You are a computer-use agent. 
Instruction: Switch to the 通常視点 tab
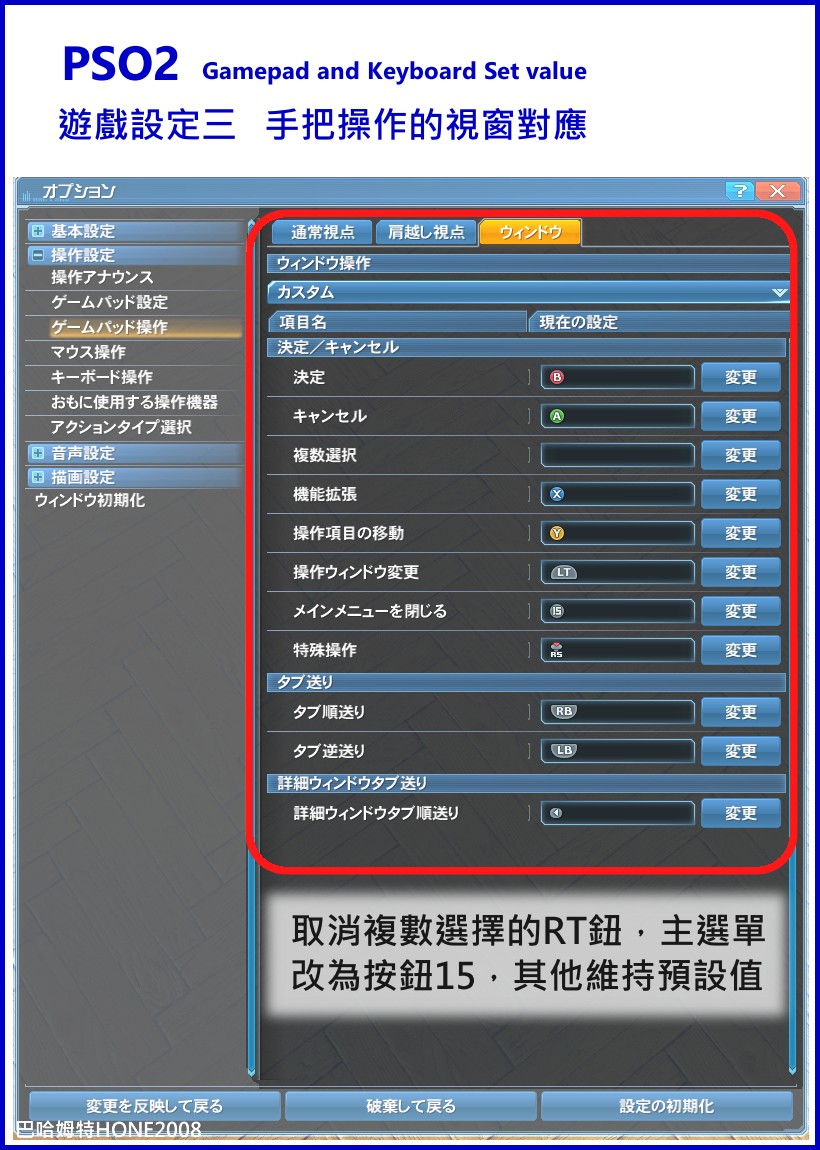click(322, 232)
